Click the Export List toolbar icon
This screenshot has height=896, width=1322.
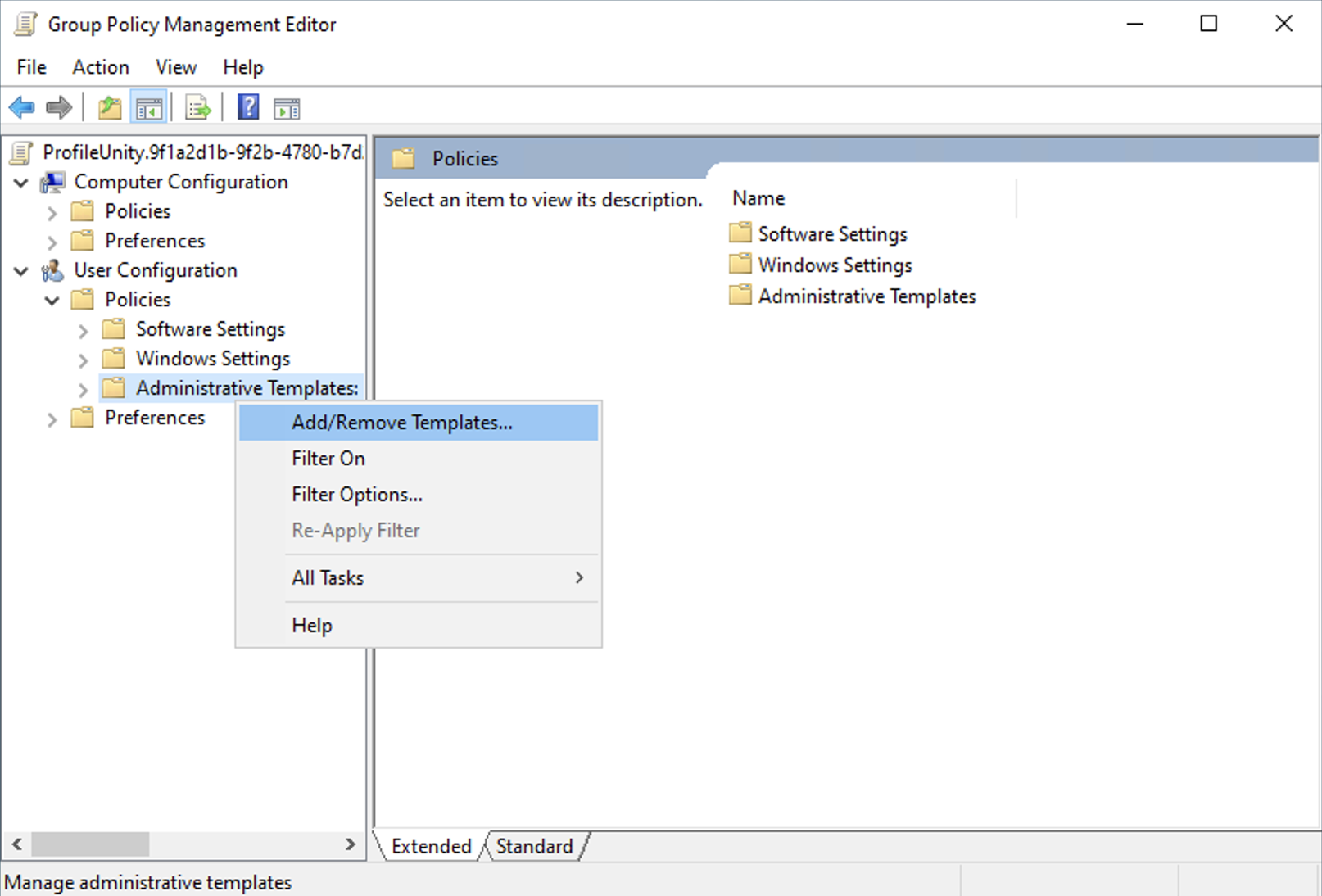[198, 107]
